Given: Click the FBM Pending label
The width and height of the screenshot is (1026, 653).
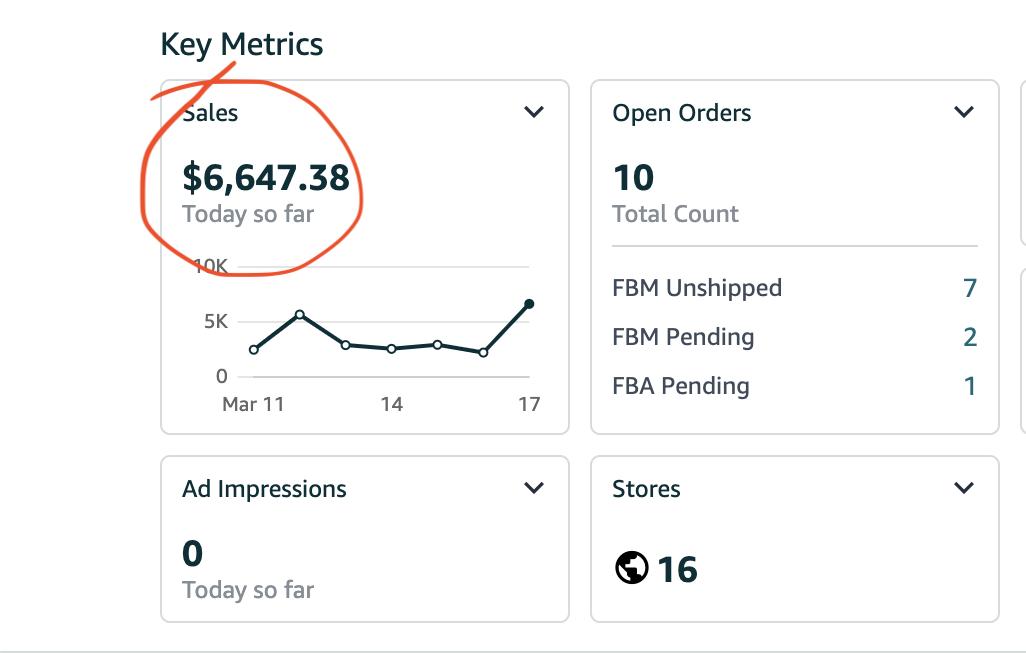Looking at the screenshot, I should click(x=683, y=337).
